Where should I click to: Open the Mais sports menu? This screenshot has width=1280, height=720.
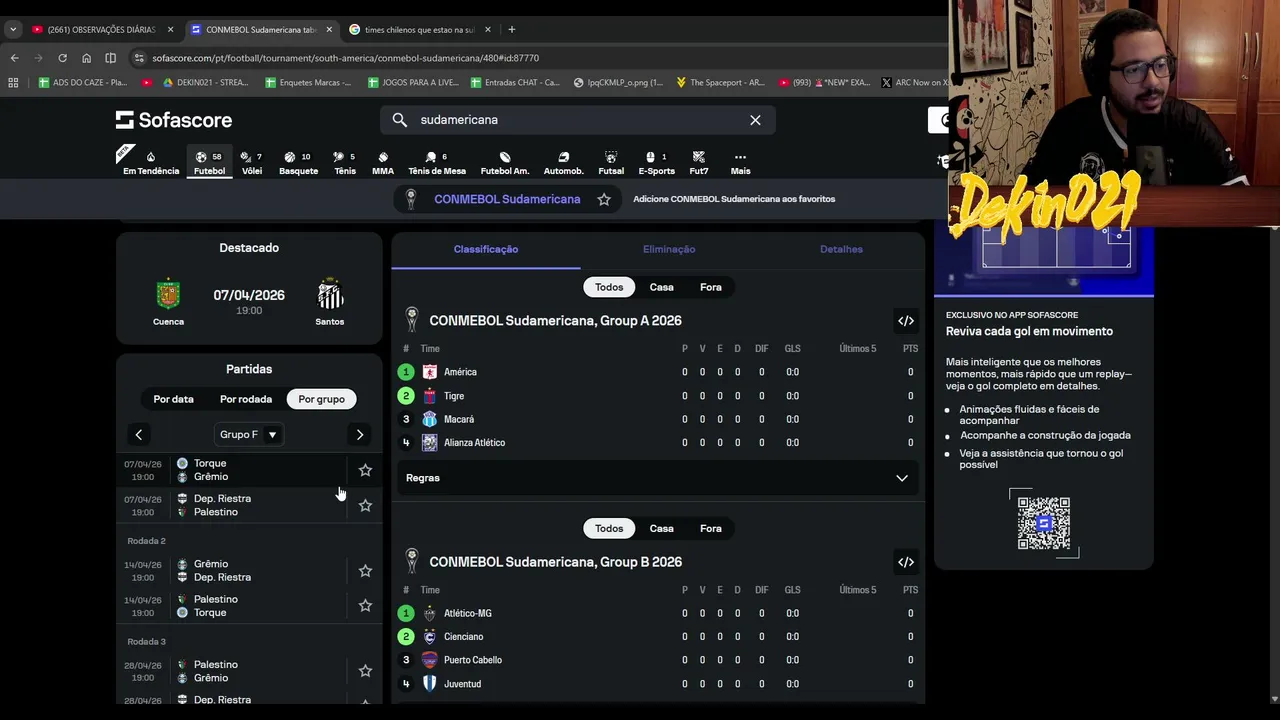point(740,163)
